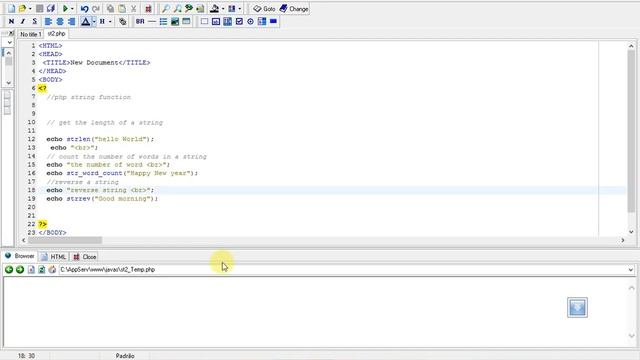Apply italic formatting with the I icon
The width and height of the screenshot is (640, 360).
[x=23, y=21]
